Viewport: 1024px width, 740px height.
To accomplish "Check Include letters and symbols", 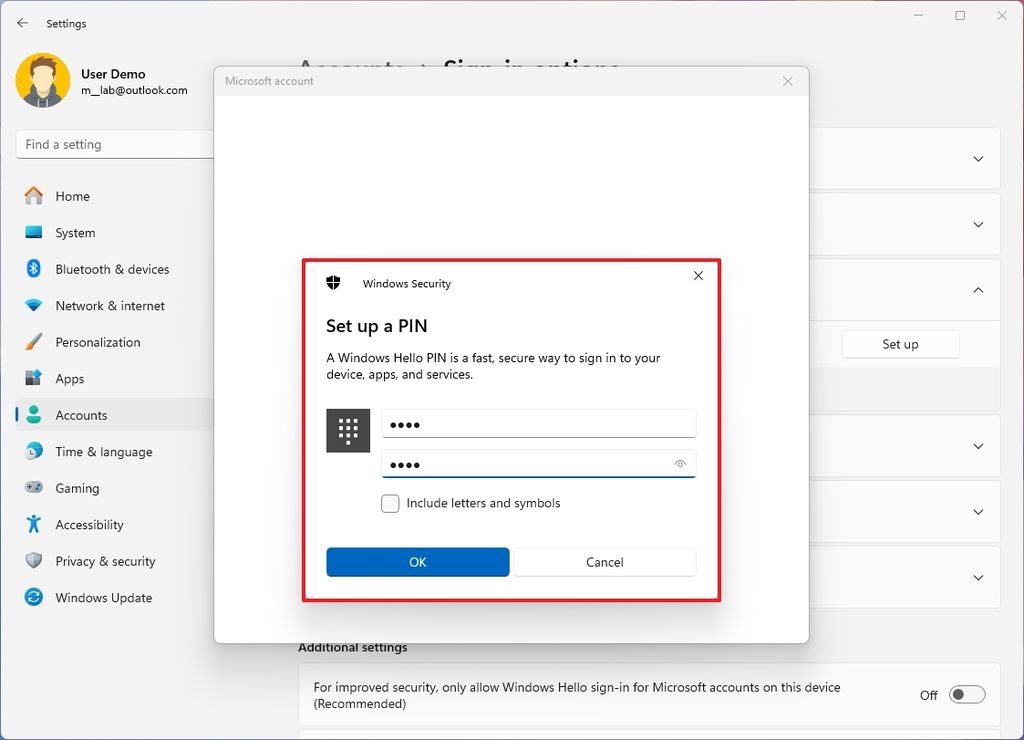I will click(390, 503).
